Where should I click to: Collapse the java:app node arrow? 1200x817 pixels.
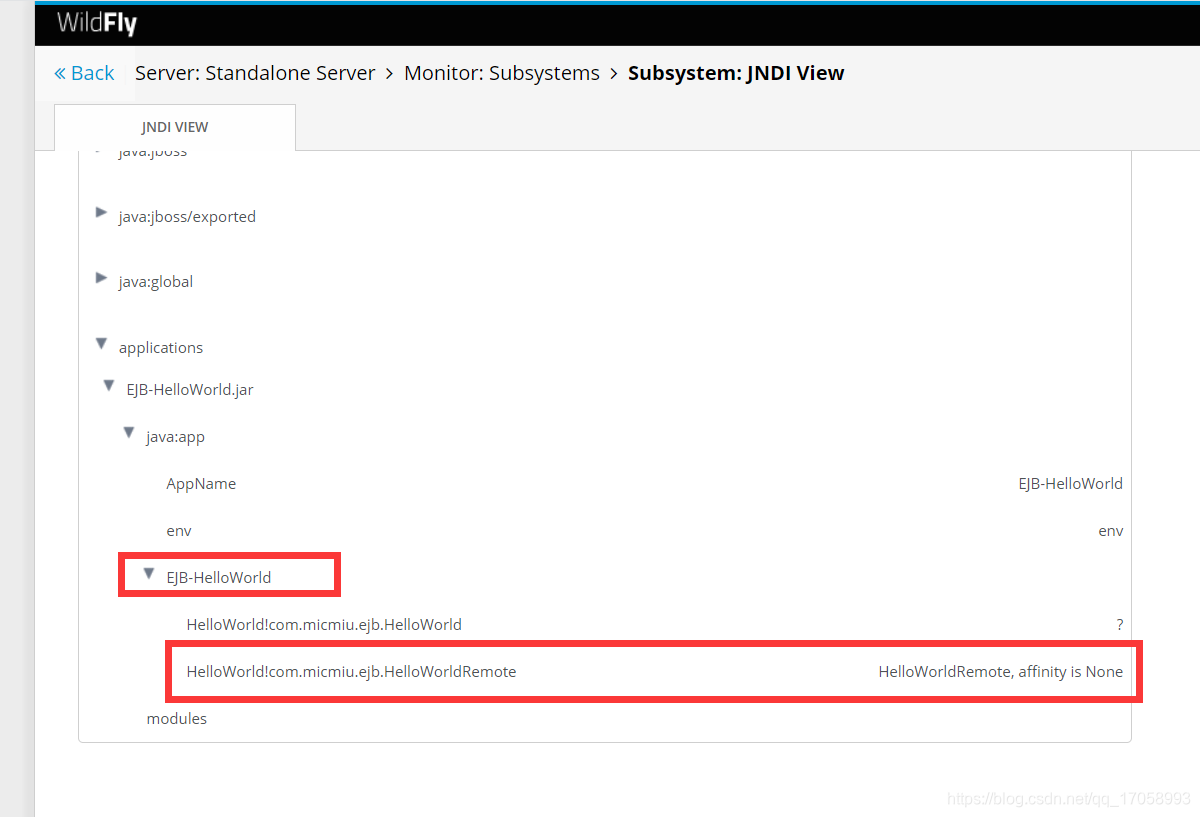pyautogui.click(x=128, y=432)
